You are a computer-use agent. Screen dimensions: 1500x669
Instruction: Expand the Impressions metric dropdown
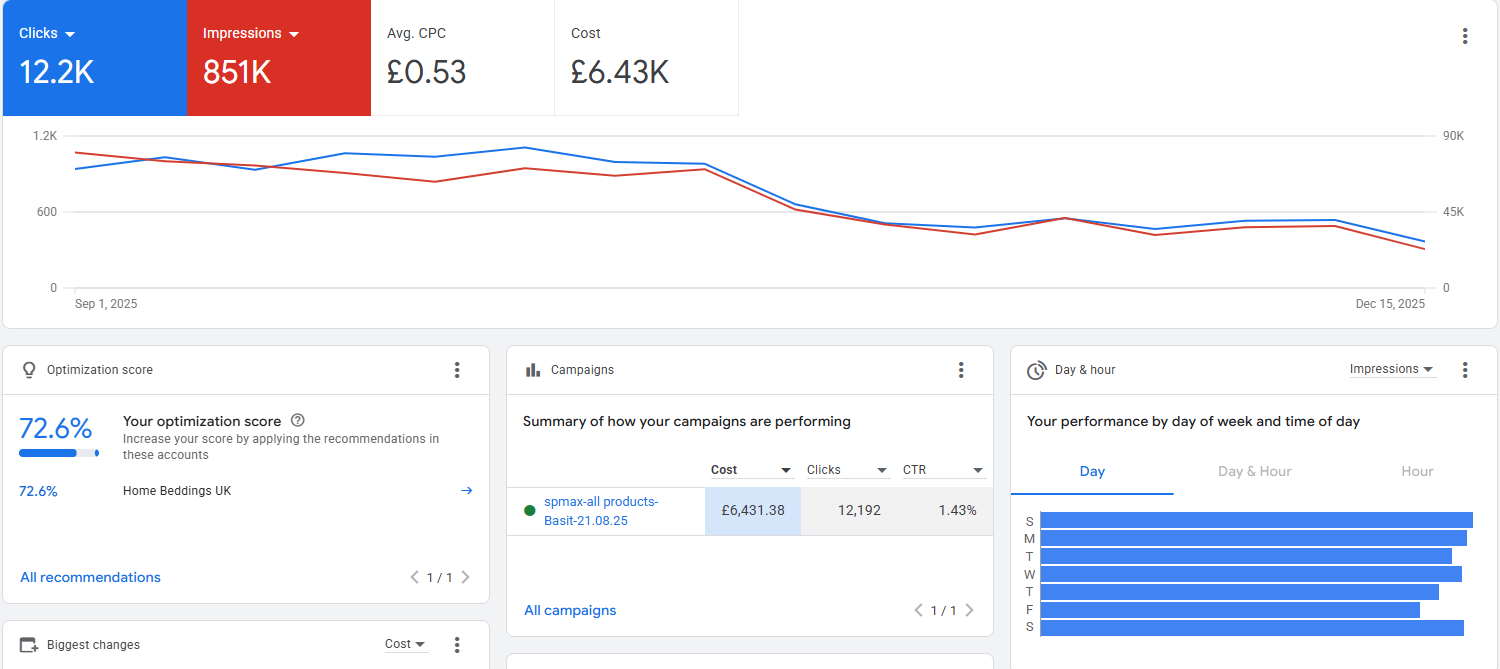[294, 34]
